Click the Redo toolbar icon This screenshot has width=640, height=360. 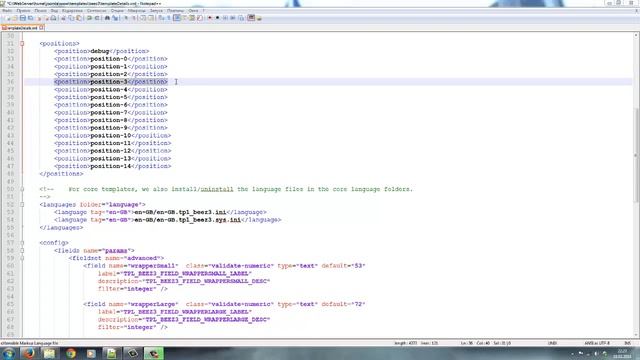click(97, 18)
